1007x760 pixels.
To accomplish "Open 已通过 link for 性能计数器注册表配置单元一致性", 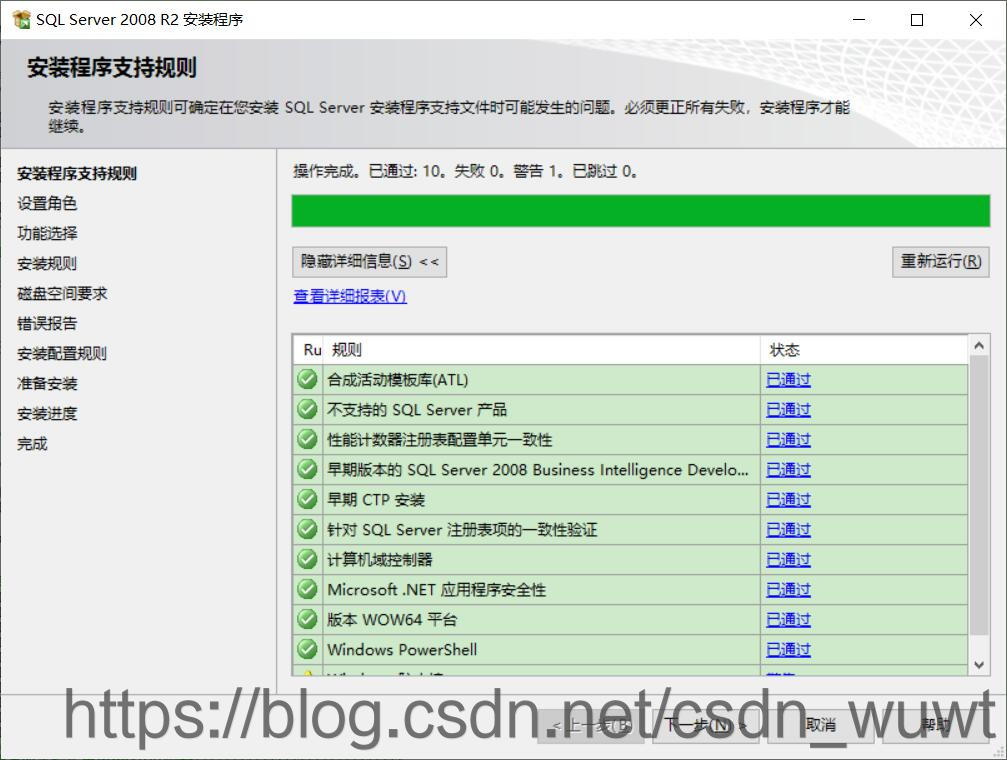I will tap(788, 439).
